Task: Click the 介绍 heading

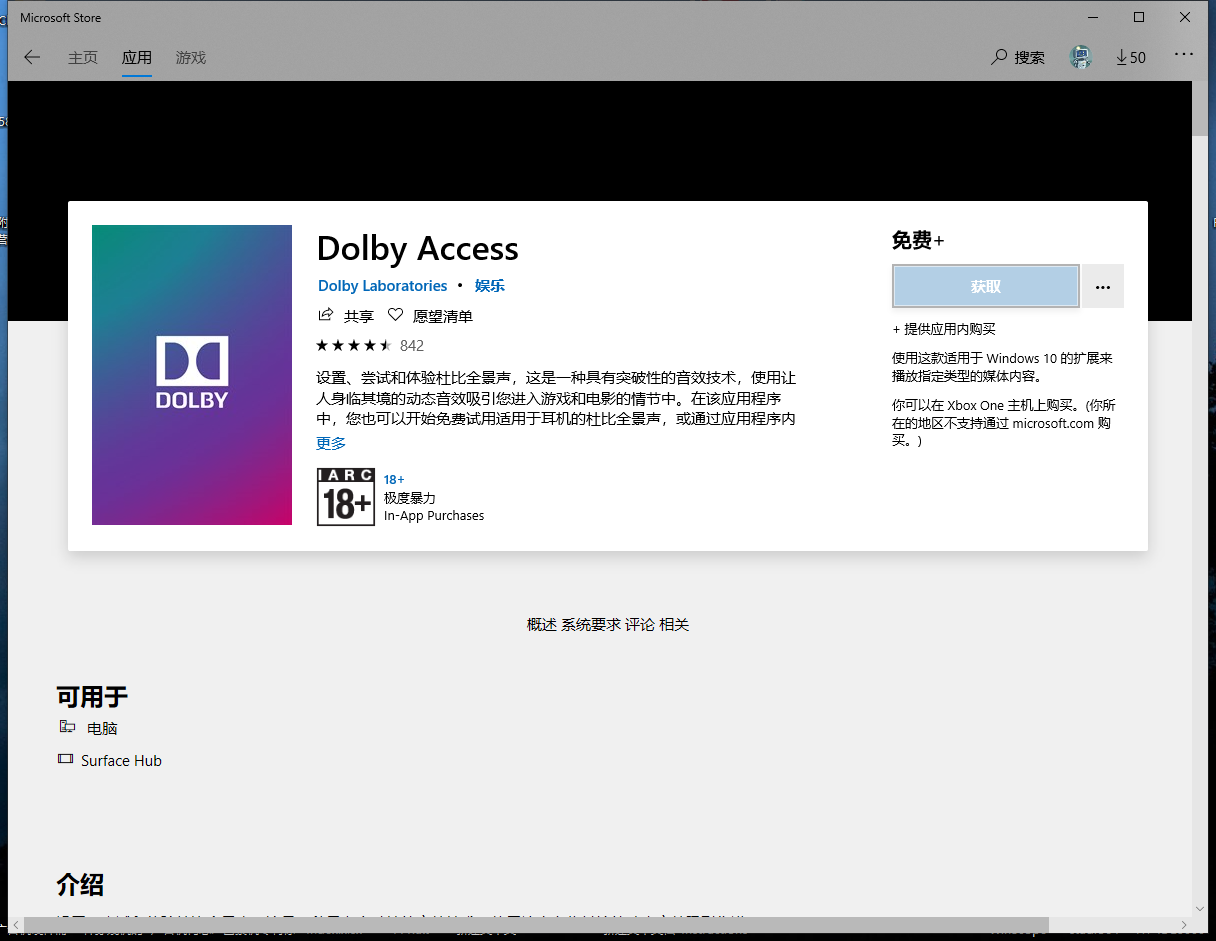Action: pyautogui.click(x=80, y=885)
